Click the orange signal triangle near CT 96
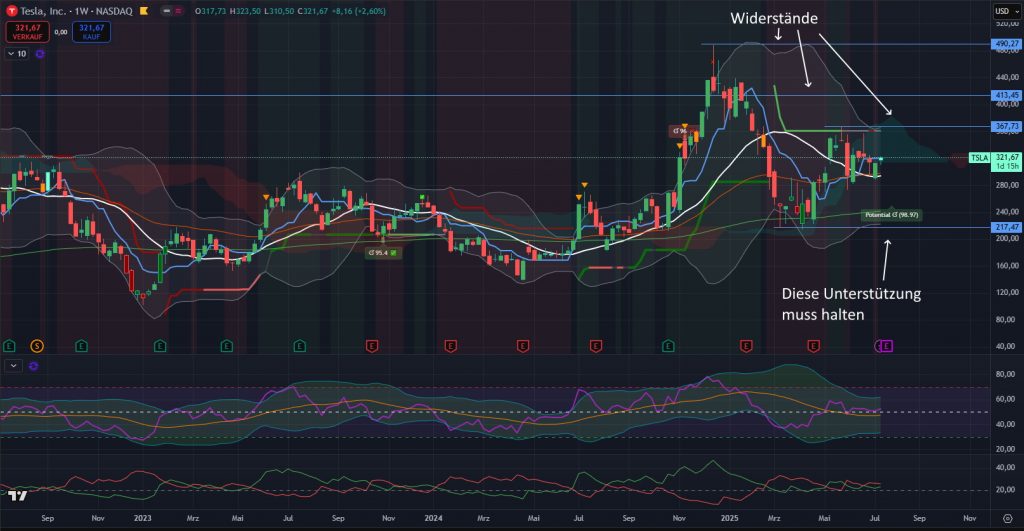 click(684, 125)
